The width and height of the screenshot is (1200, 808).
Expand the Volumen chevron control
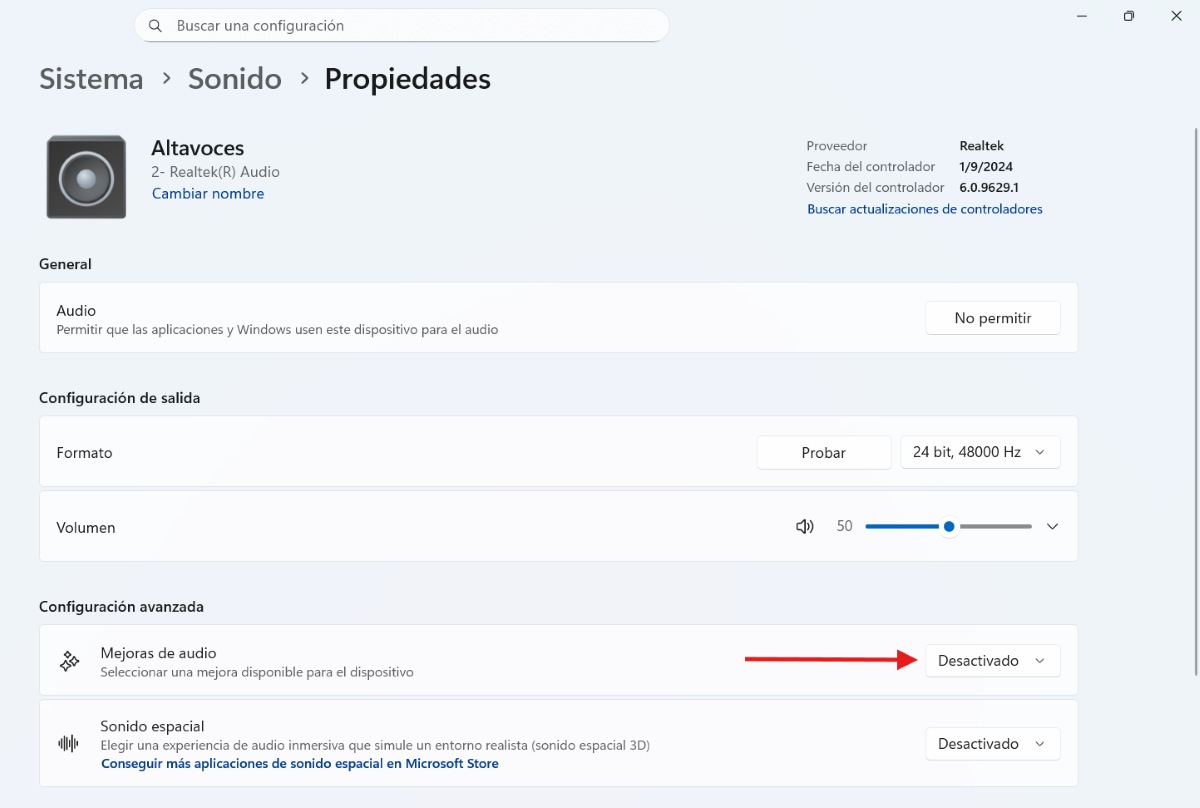point(1052,526)
